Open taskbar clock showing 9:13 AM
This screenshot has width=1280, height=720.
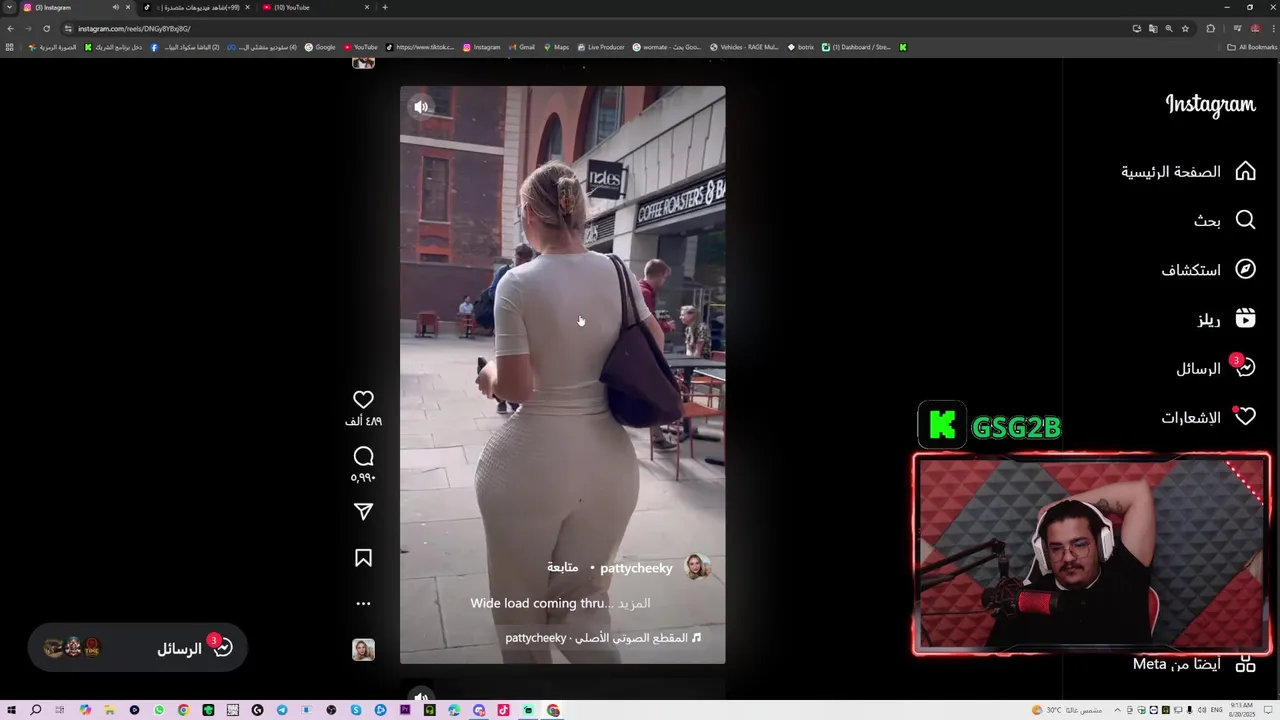(x=1241, y=710)
